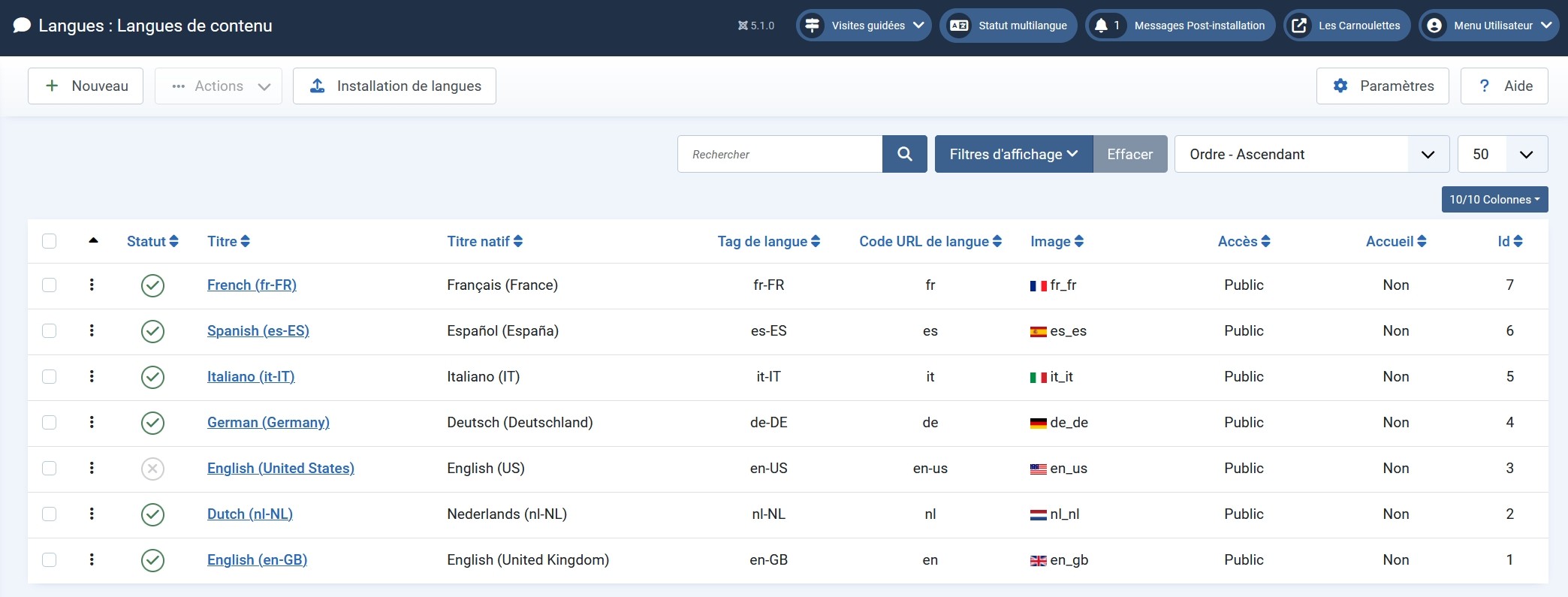This screenshot has width=1568, height=597.
Task: Check the German (Germany) row checkbox
Action: click(x=50, y=422)
